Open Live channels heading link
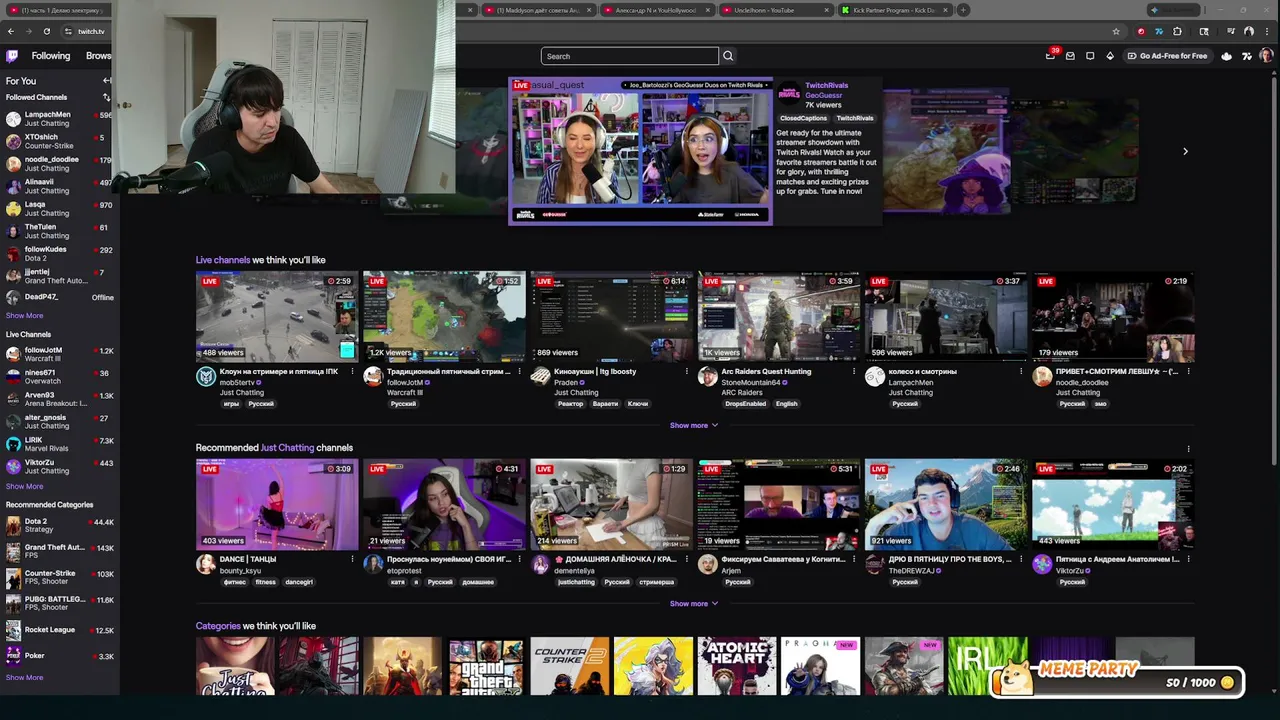This screenshot has height=720, width=1280. point(223,260)
